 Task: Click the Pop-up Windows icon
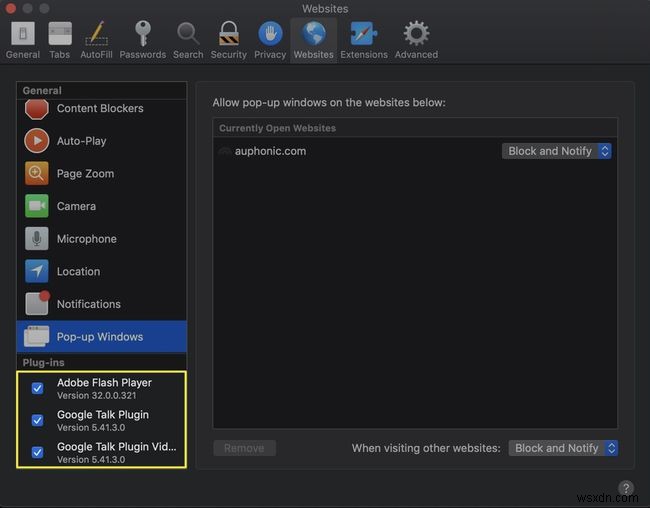36,336
